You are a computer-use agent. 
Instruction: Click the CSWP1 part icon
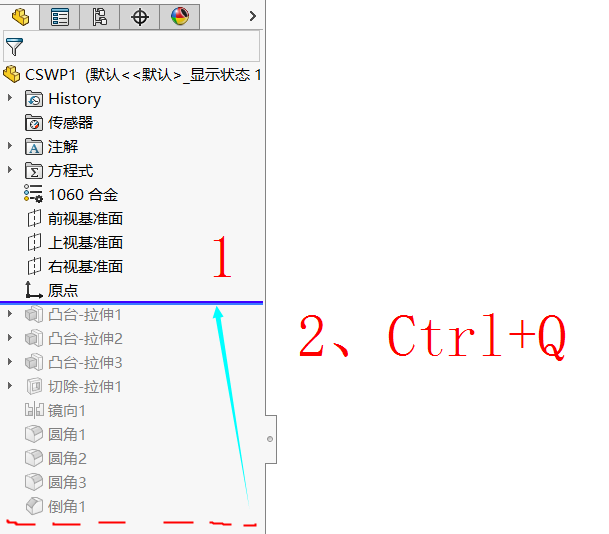click(12, 74)
